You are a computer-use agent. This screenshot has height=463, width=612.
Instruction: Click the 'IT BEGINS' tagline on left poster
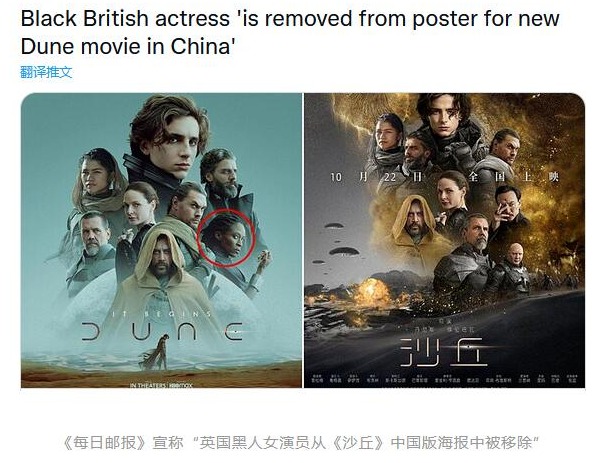[163, 314]
